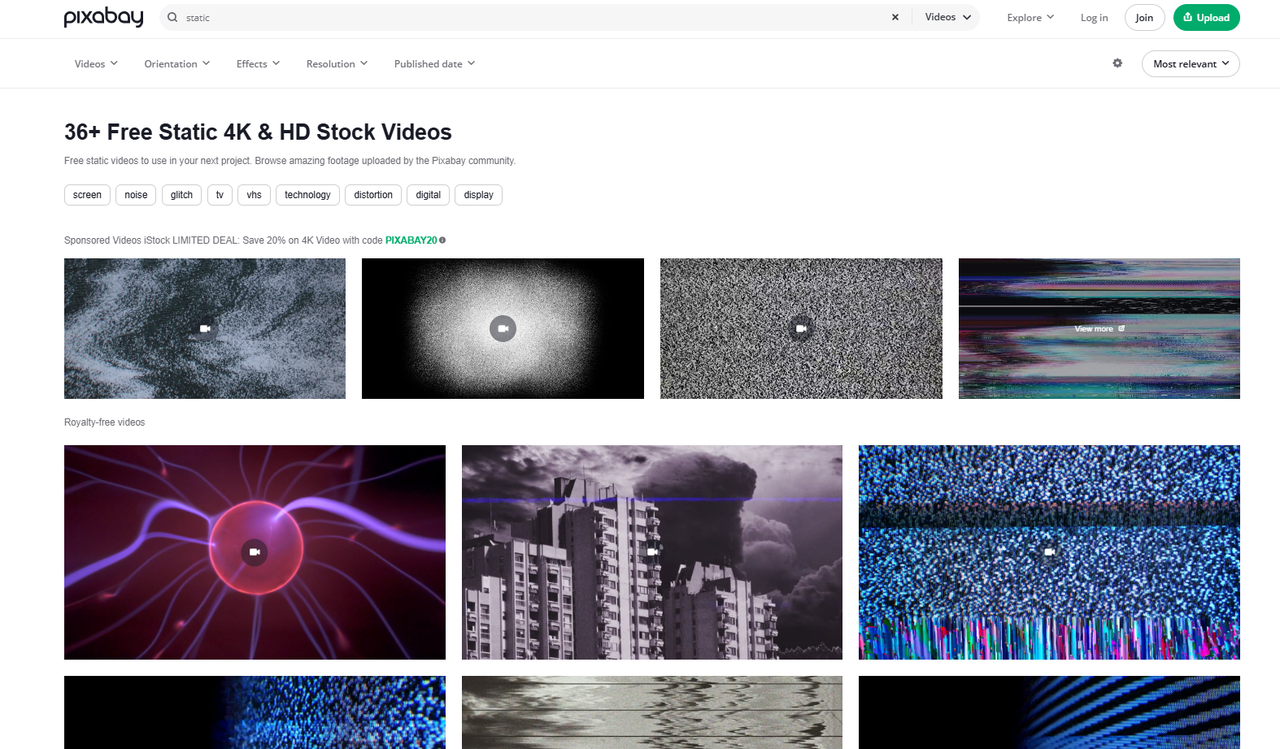Click the camera icon on the blue glitch video
The width and height of the screenshot is (1280, 749).
pos(1048,551)
